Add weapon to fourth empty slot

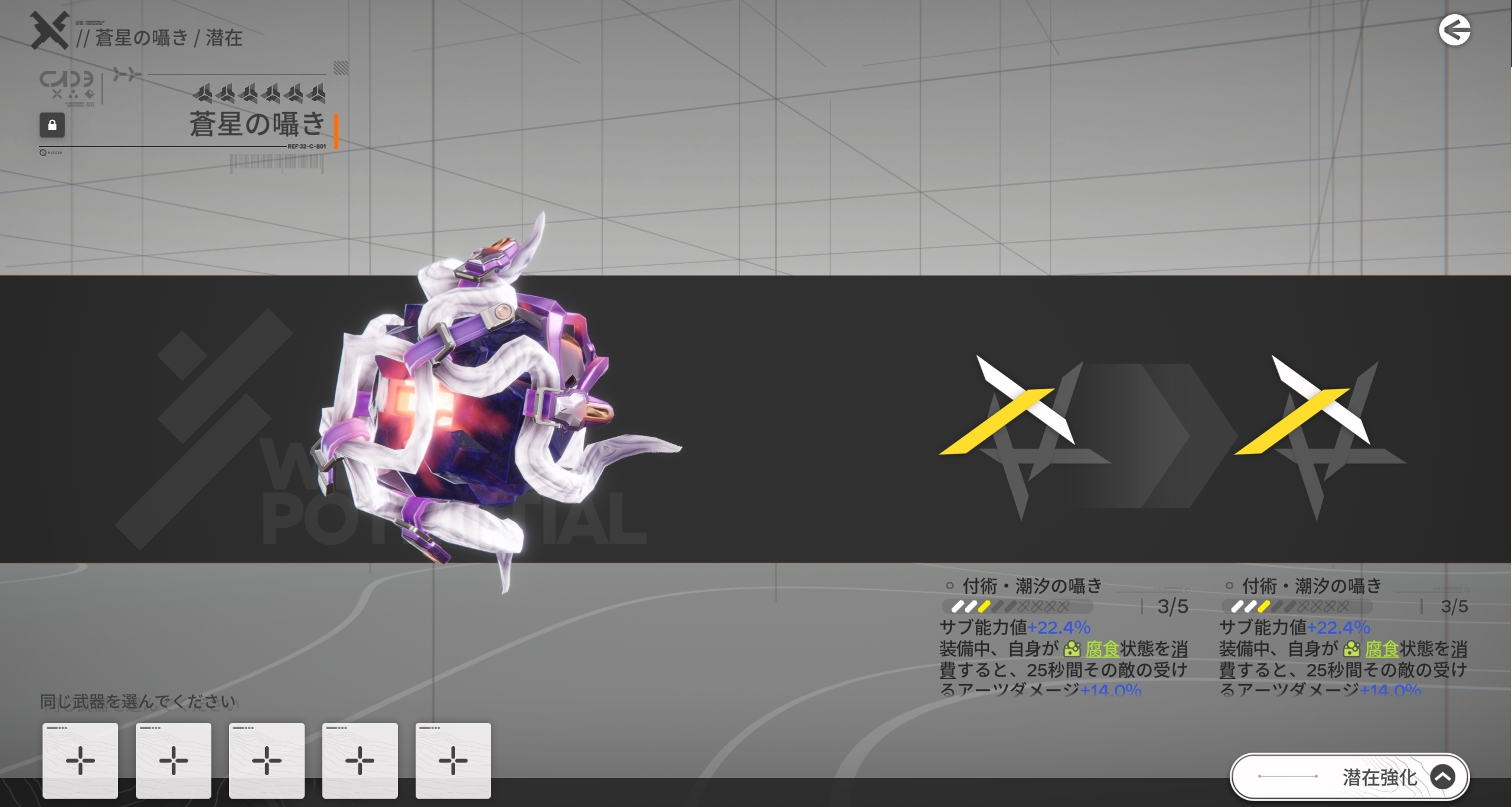[x=360, y=760]
